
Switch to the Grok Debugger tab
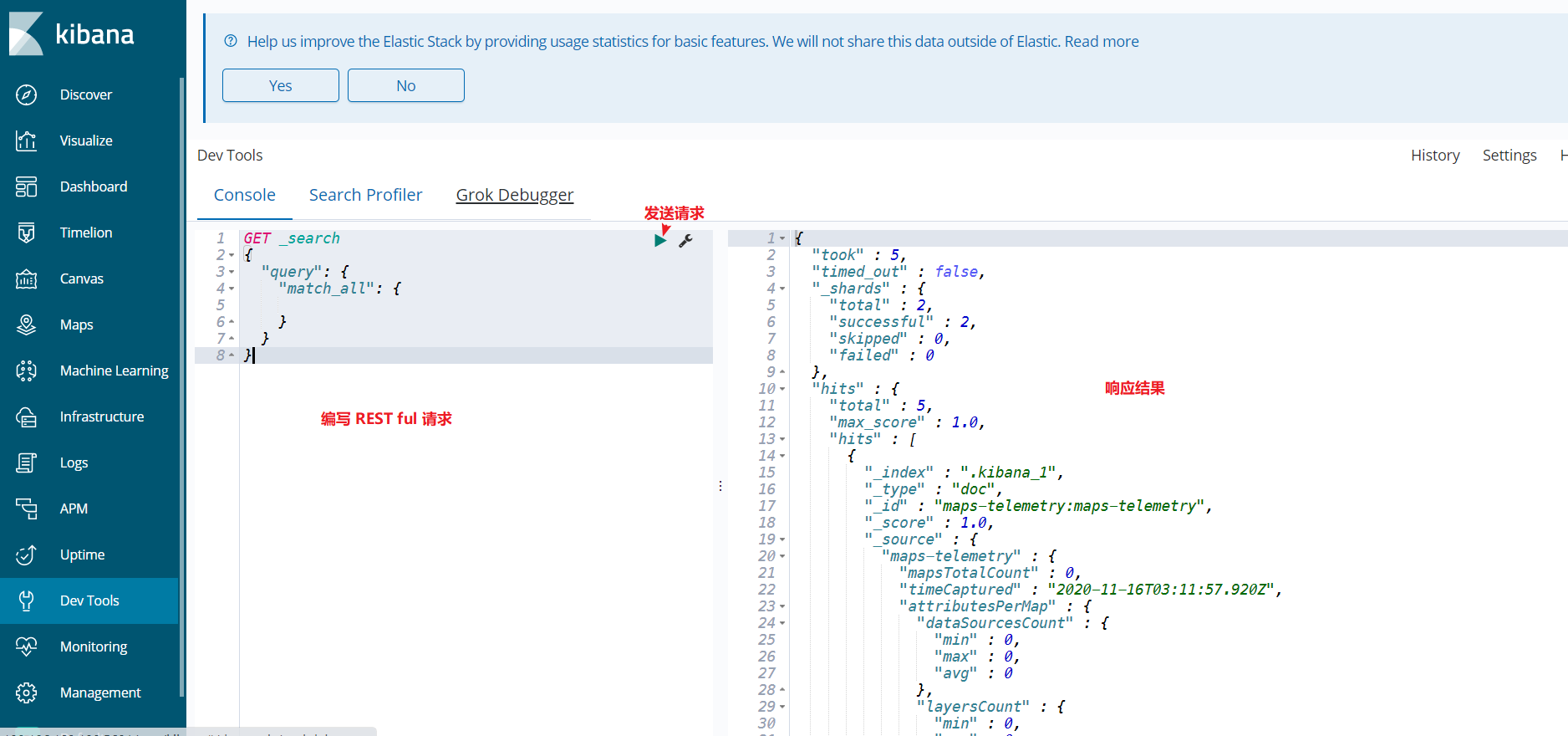[515, 195]
